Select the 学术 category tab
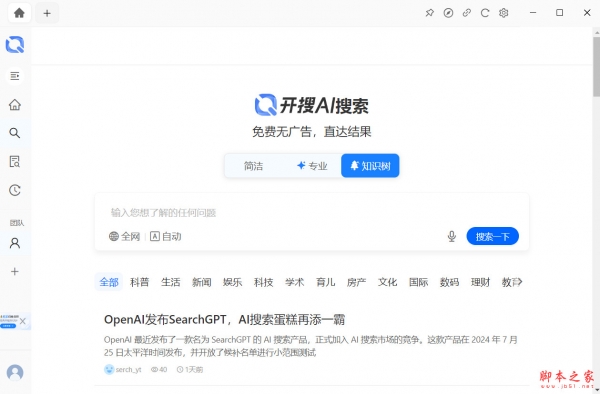Image resolution: width=600 pixels, height=394 pixels. tap(294, 282)
